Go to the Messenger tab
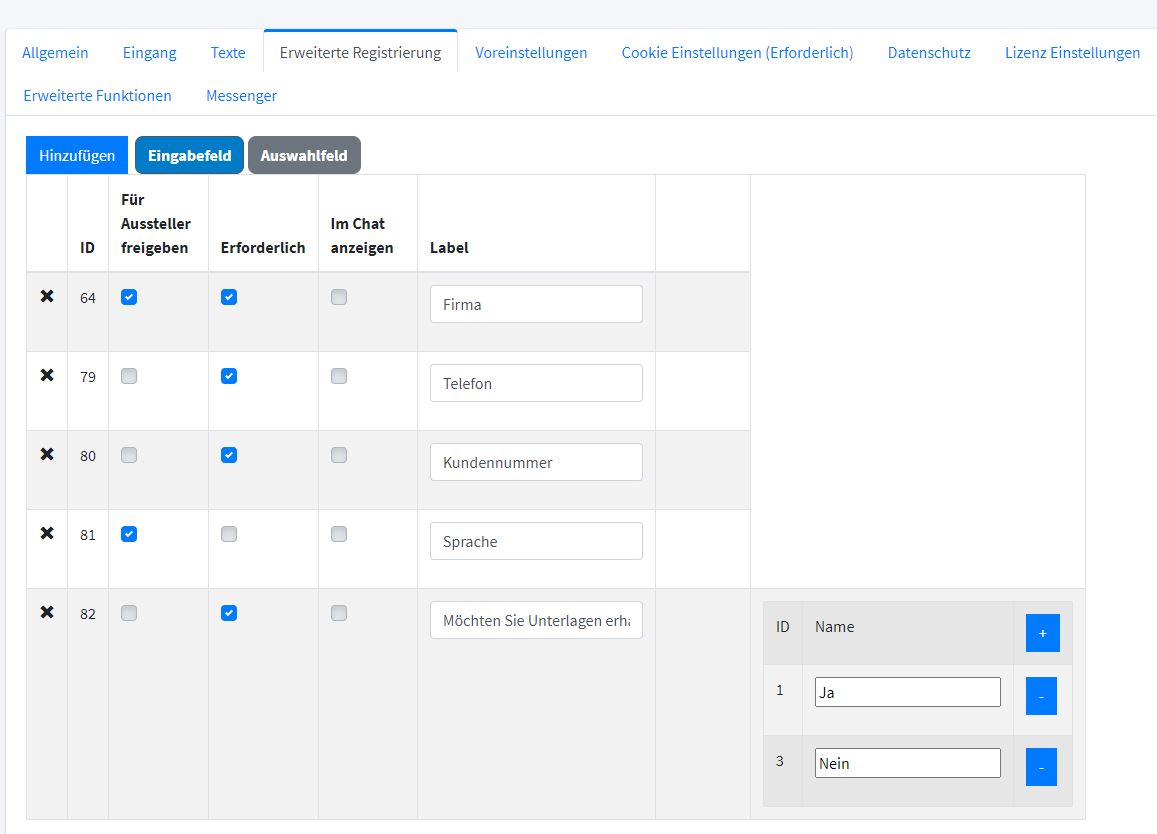 241,96
